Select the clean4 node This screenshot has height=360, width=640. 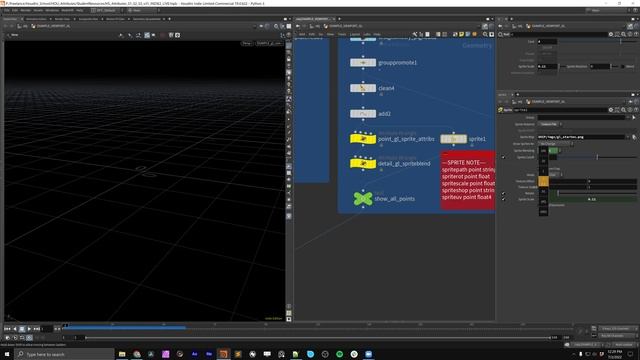(x=363, y=88)
